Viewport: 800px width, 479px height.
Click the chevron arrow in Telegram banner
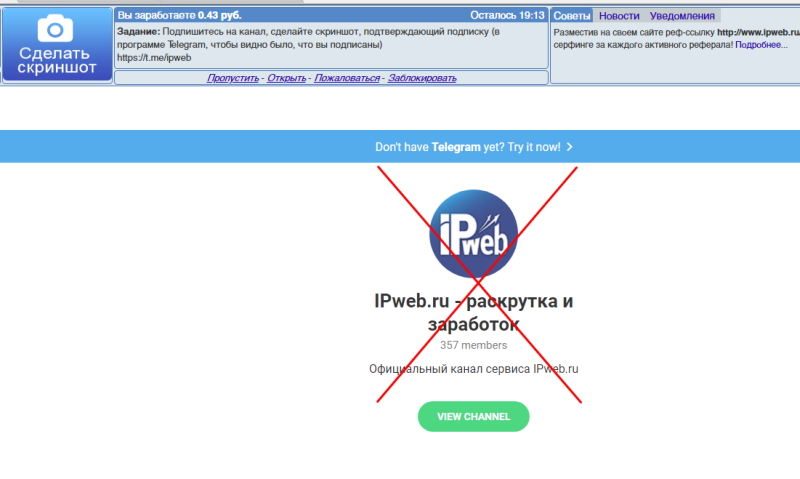pyautogui.click(x=569, y=146)
